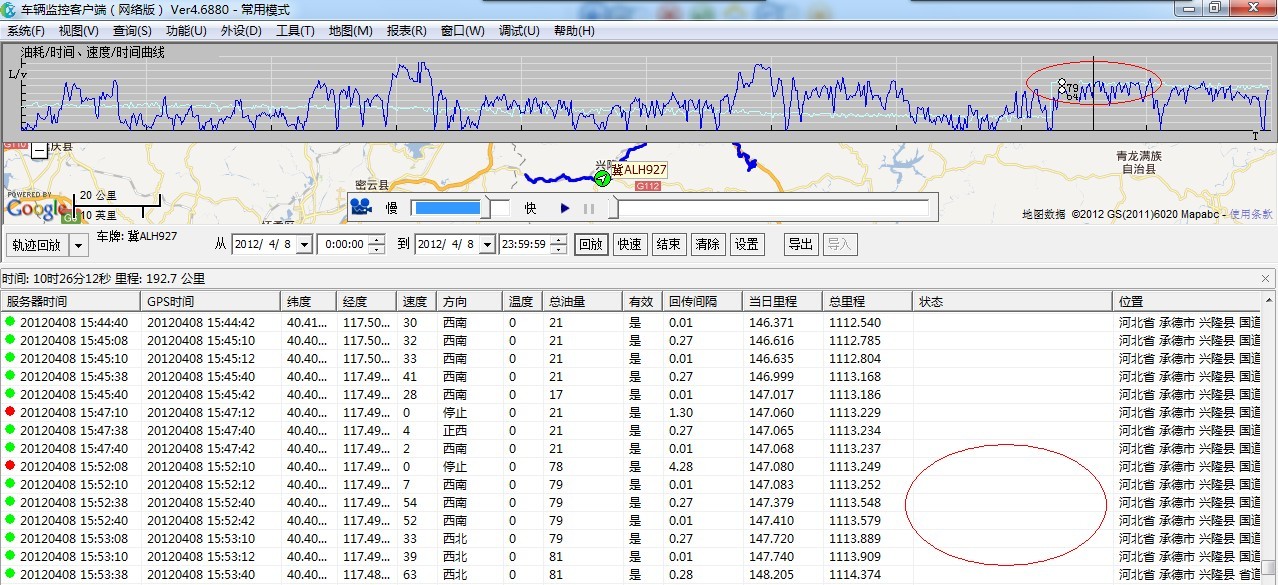Screen dimensions: 1278x585
Task: Click the map zoom-out minus button
Action: (x=39, y=150)
